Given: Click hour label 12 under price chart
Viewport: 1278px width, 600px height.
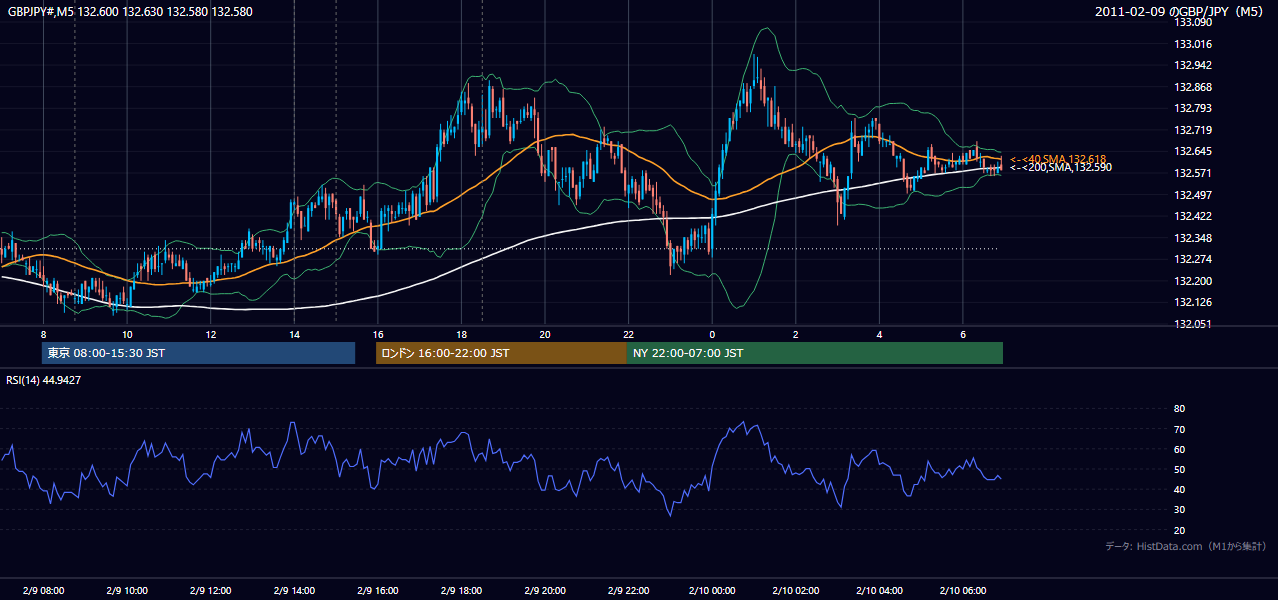Looking at the screenshot, I should (x=211, y=334).
